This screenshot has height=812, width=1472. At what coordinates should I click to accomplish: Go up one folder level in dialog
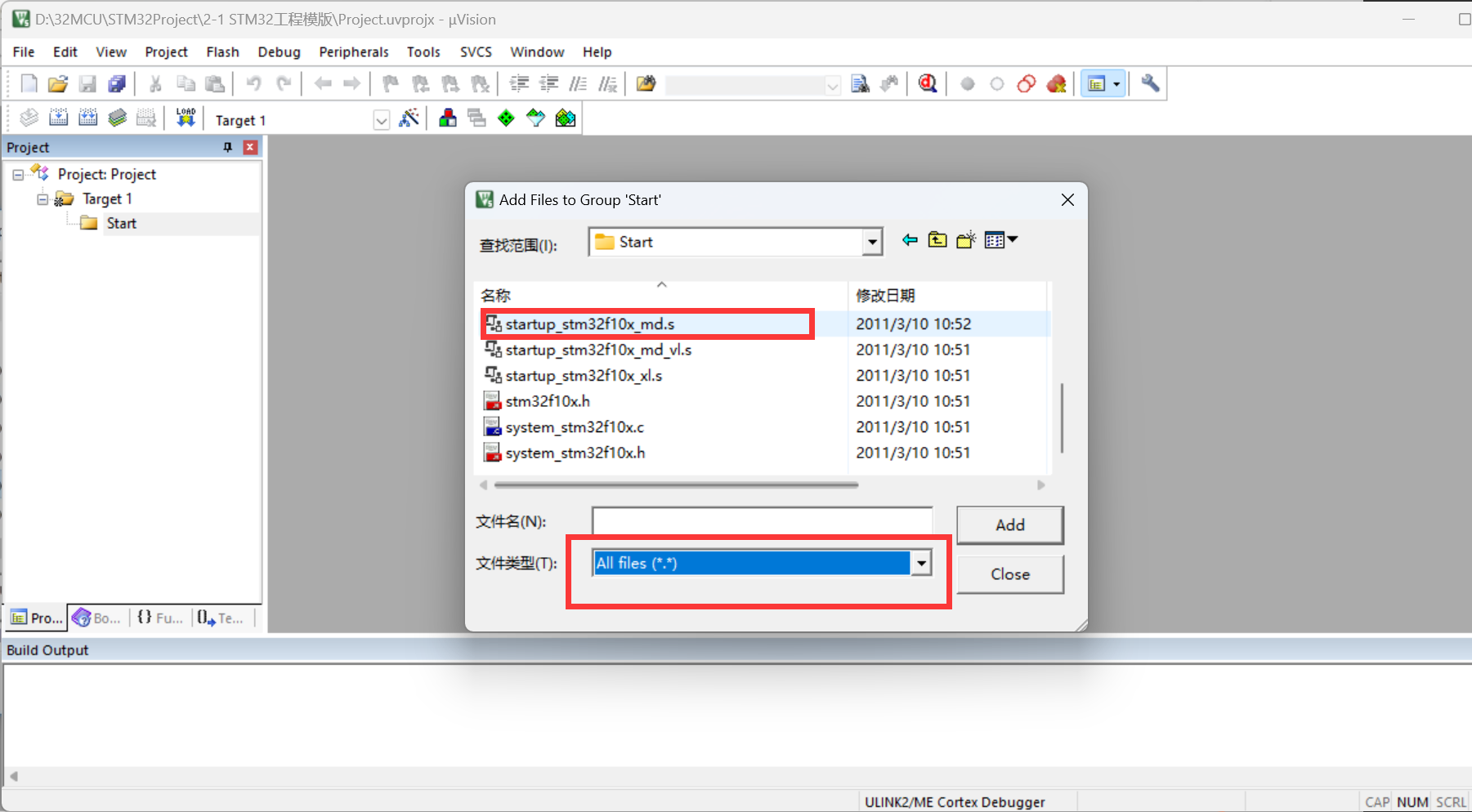pos(937,240)
